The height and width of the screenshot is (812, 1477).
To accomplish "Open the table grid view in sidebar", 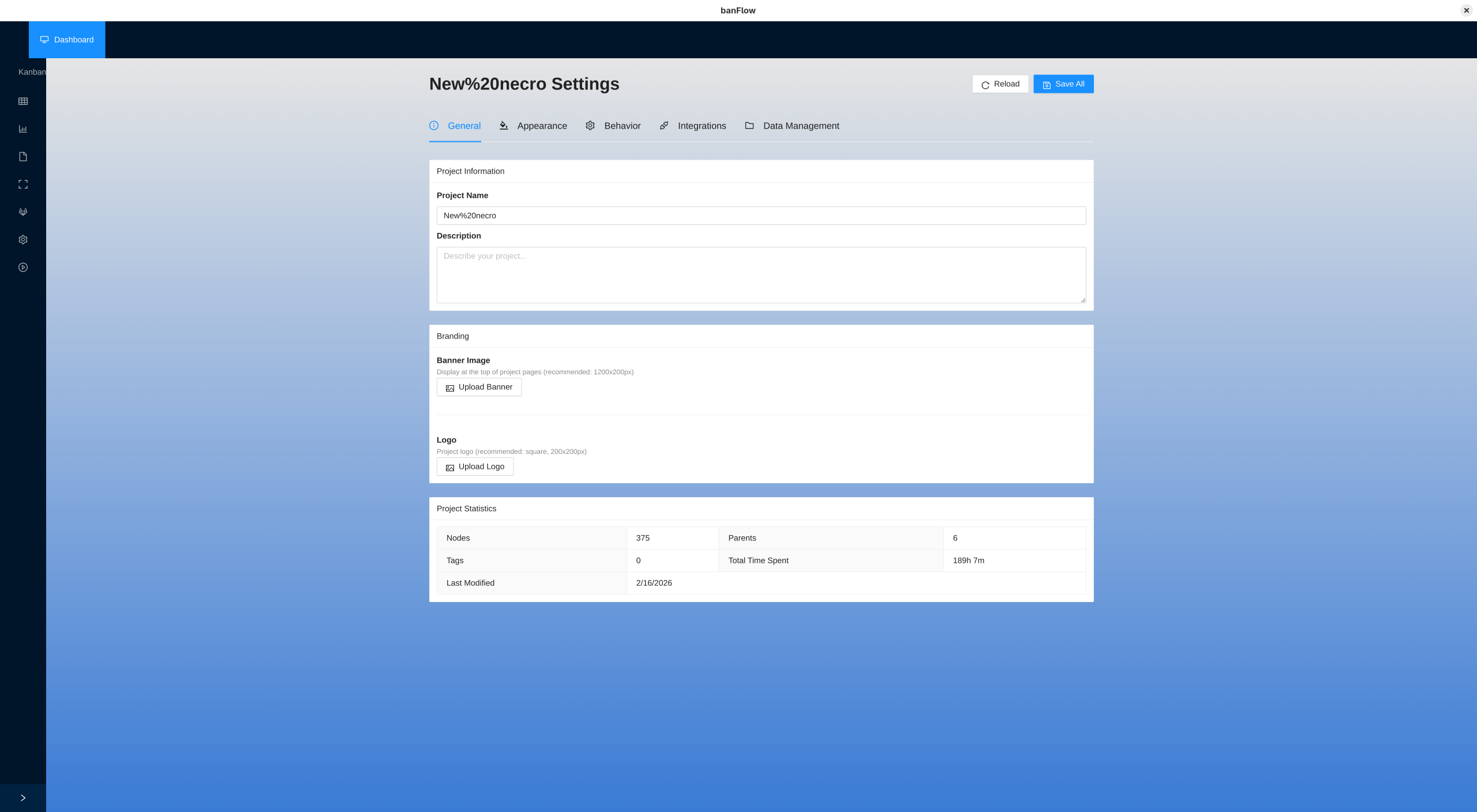I will (x=23, y=101).
